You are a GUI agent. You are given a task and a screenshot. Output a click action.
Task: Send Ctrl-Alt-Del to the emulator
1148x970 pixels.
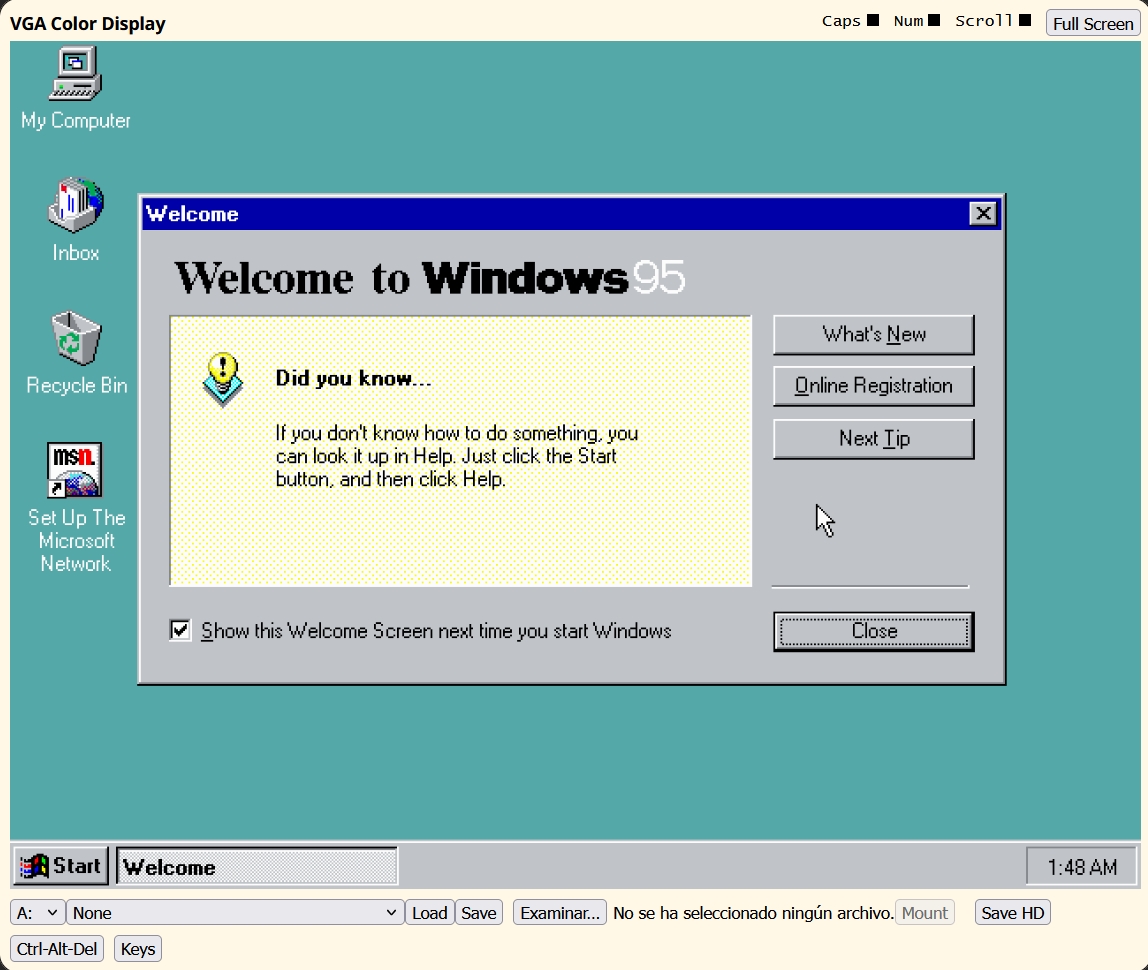coord(58,949)
